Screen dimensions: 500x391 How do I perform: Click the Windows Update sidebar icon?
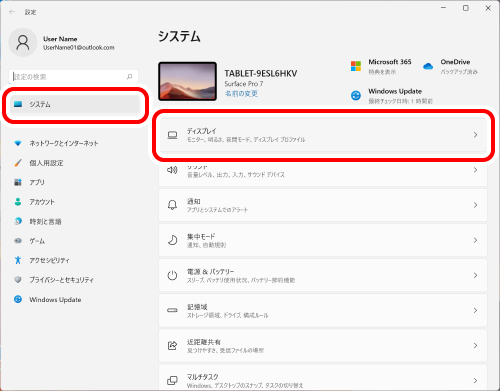[18, 299]
